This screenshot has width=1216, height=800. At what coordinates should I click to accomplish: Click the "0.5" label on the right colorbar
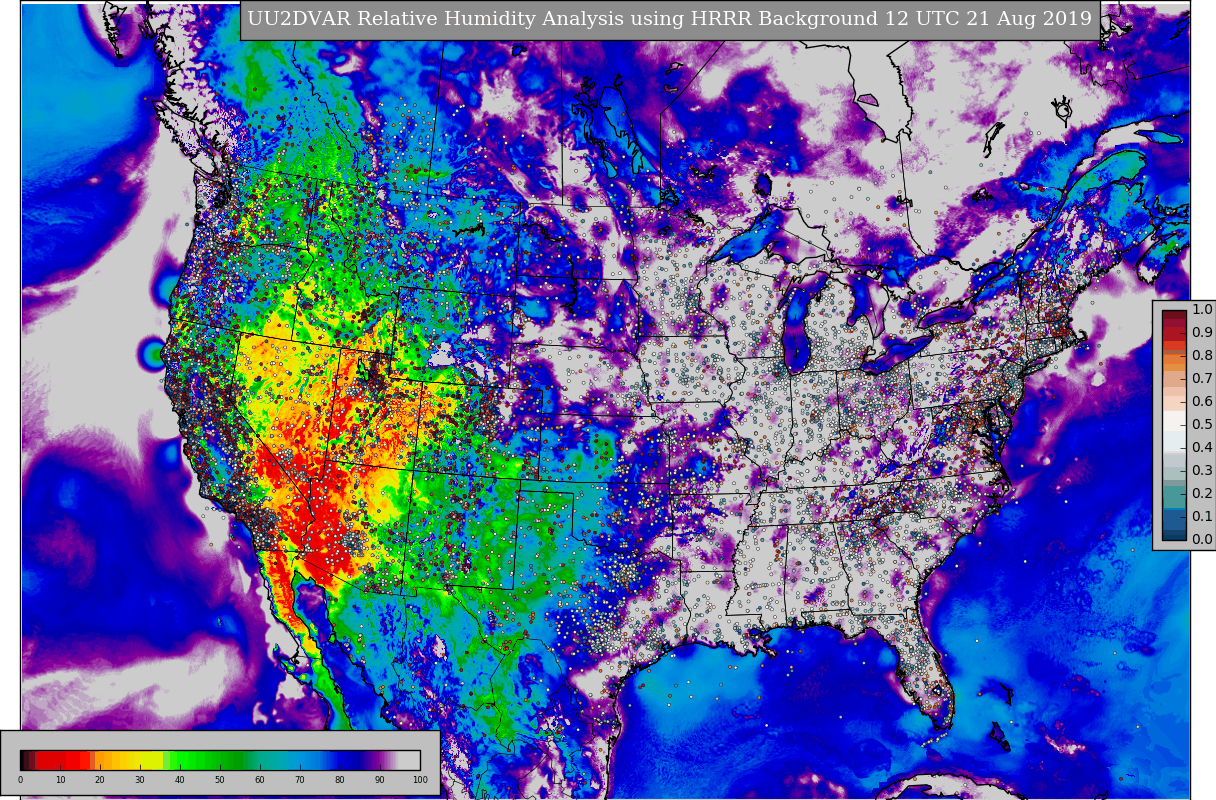(x=1202, y=425)
